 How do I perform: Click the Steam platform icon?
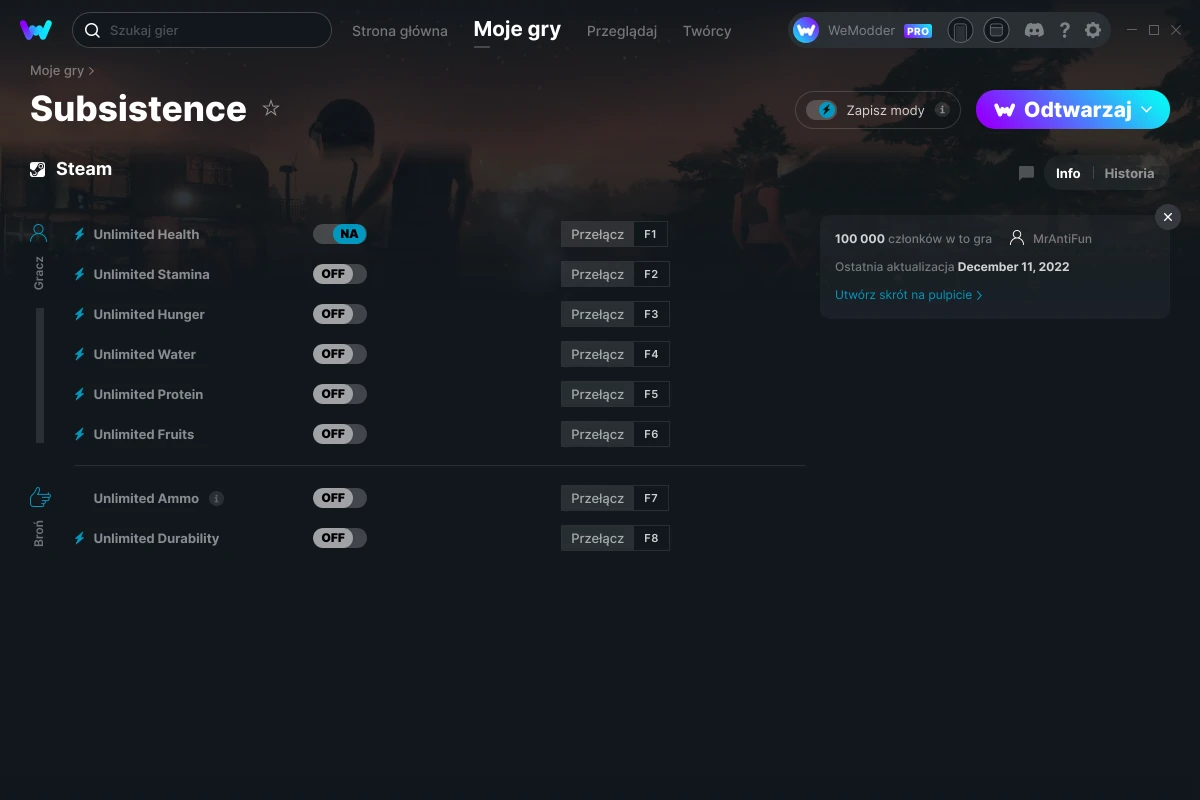(x=38, y=169)
